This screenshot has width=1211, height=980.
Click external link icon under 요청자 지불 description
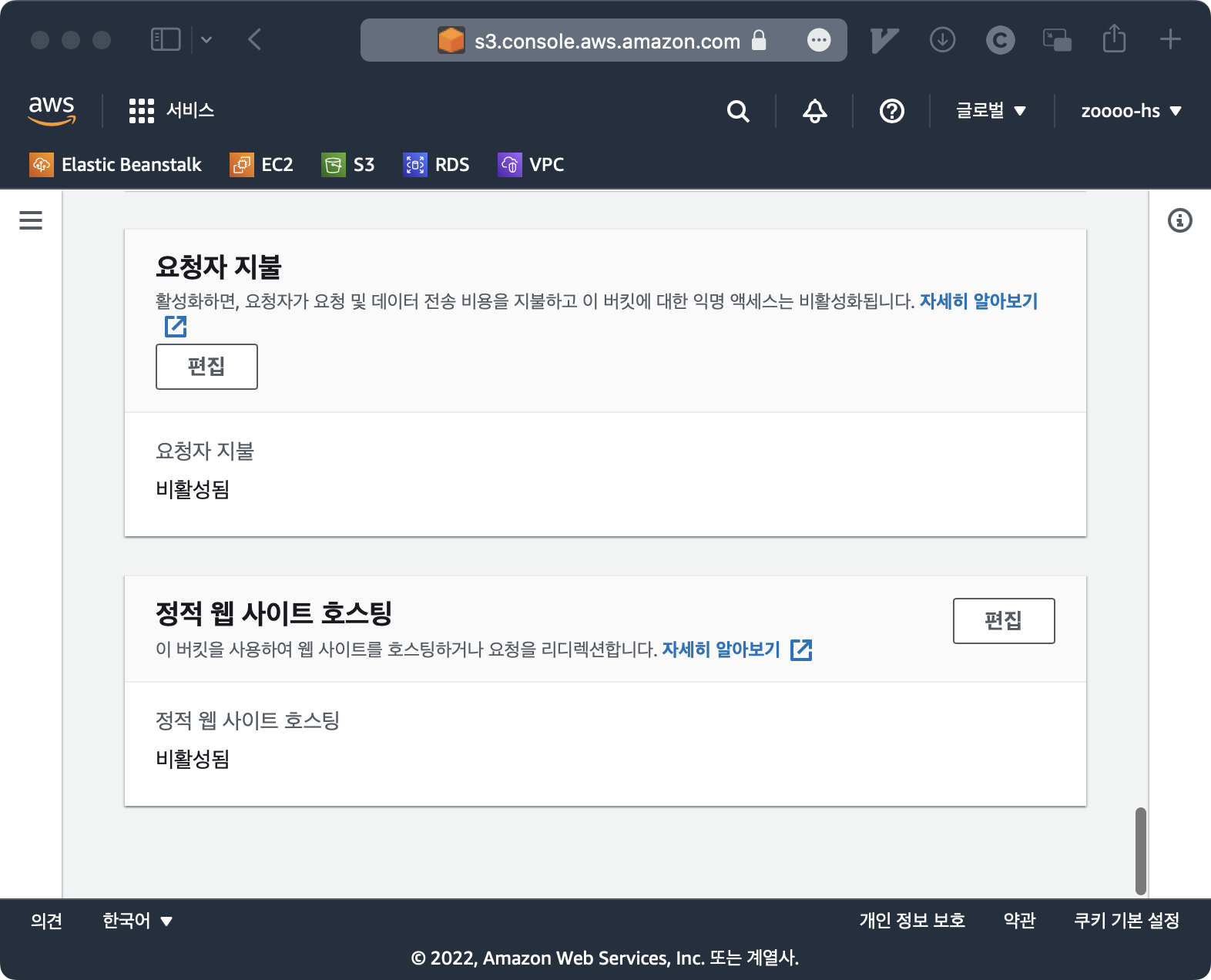tap(176, 327)
